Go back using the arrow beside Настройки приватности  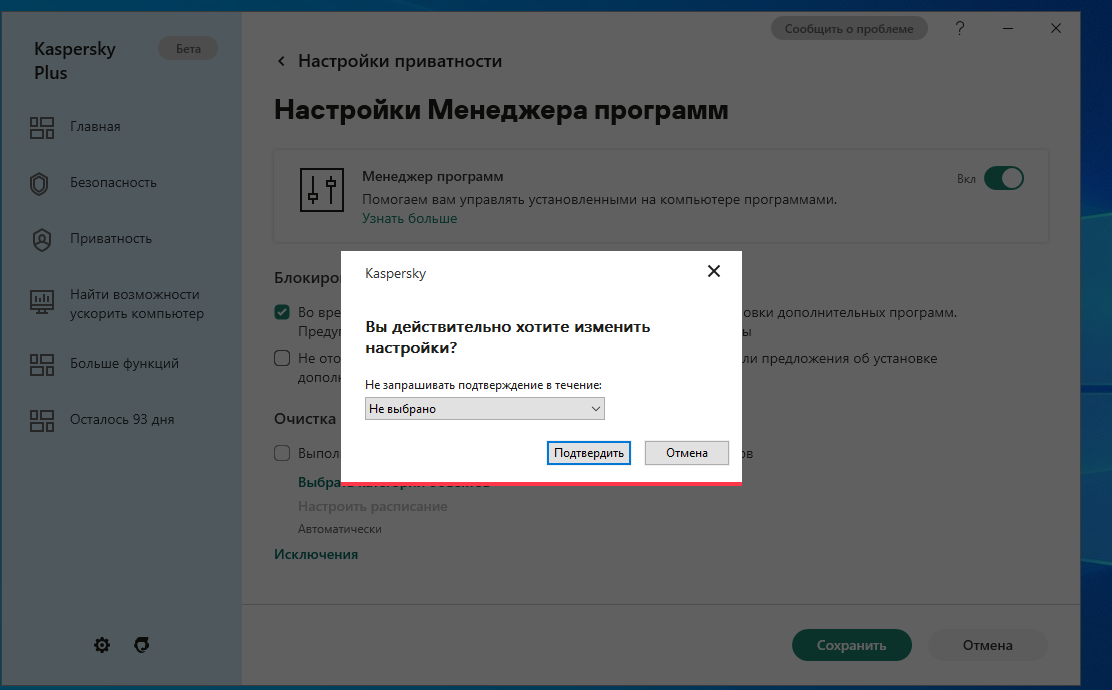click(281, 62)
